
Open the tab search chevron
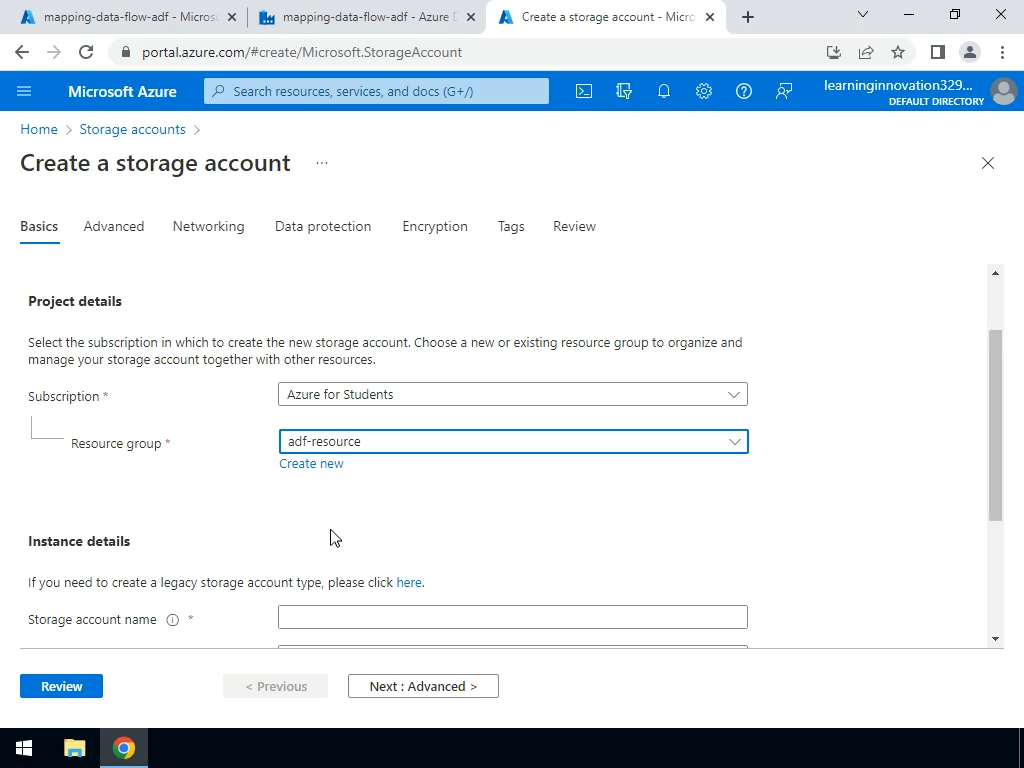coord(863,14)
